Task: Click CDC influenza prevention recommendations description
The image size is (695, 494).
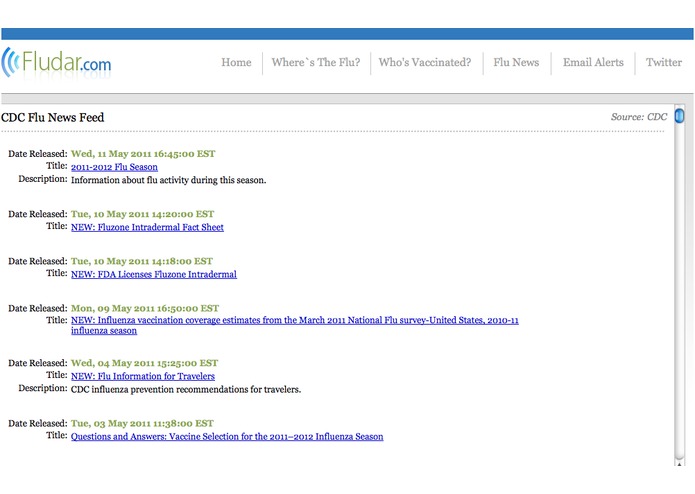Action: point(186,389)
